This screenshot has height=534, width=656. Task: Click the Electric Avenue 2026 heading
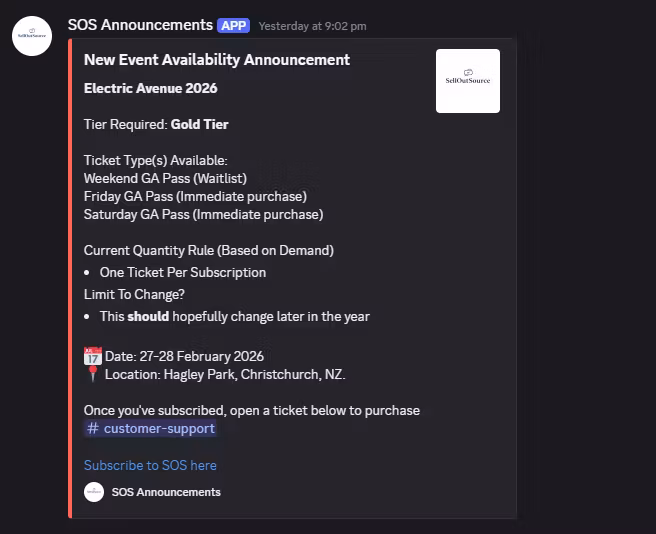pos(150,88)
